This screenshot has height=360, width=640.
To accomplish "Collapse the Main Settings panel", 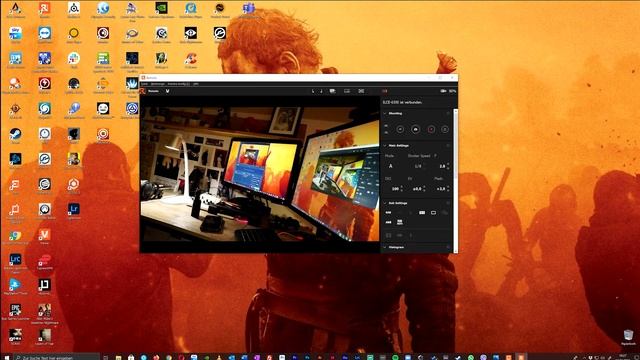I will point(385,145).
